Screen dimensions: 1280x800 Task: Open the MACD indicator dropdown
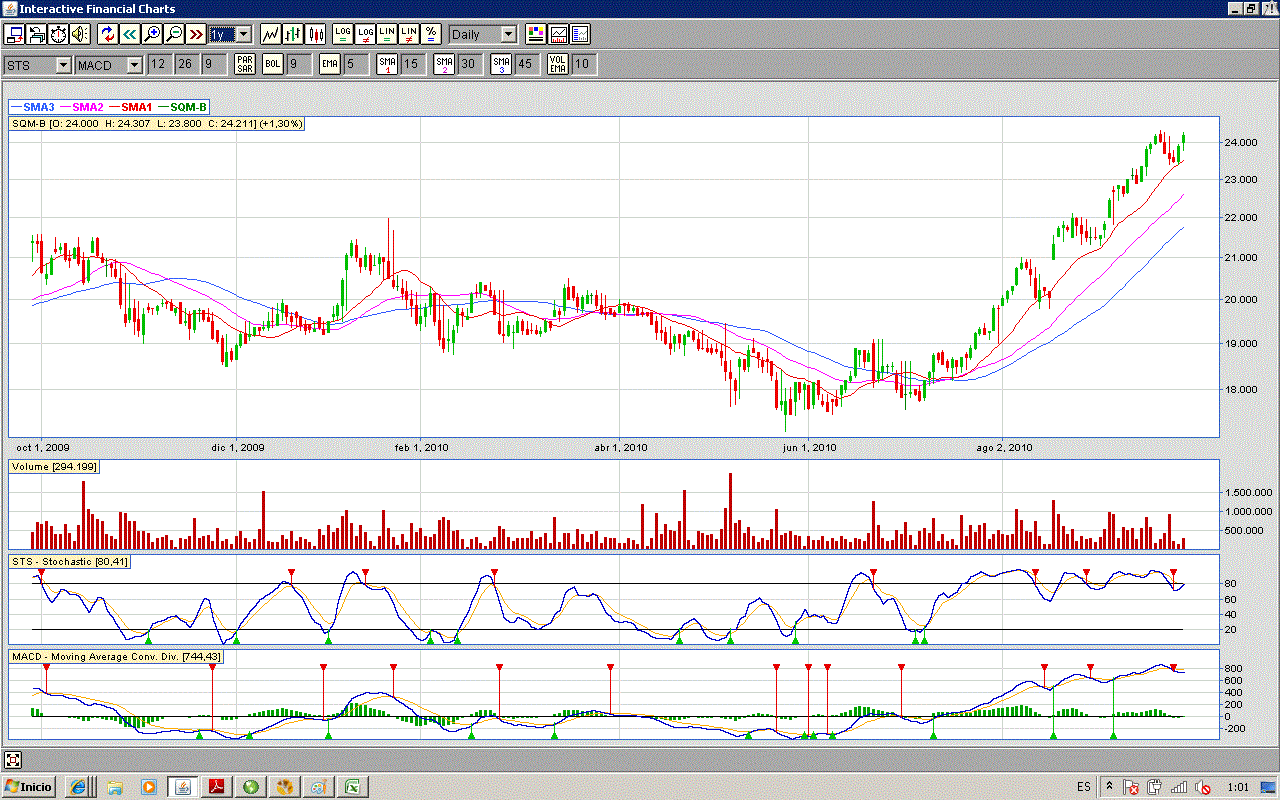tap(135, 65)
